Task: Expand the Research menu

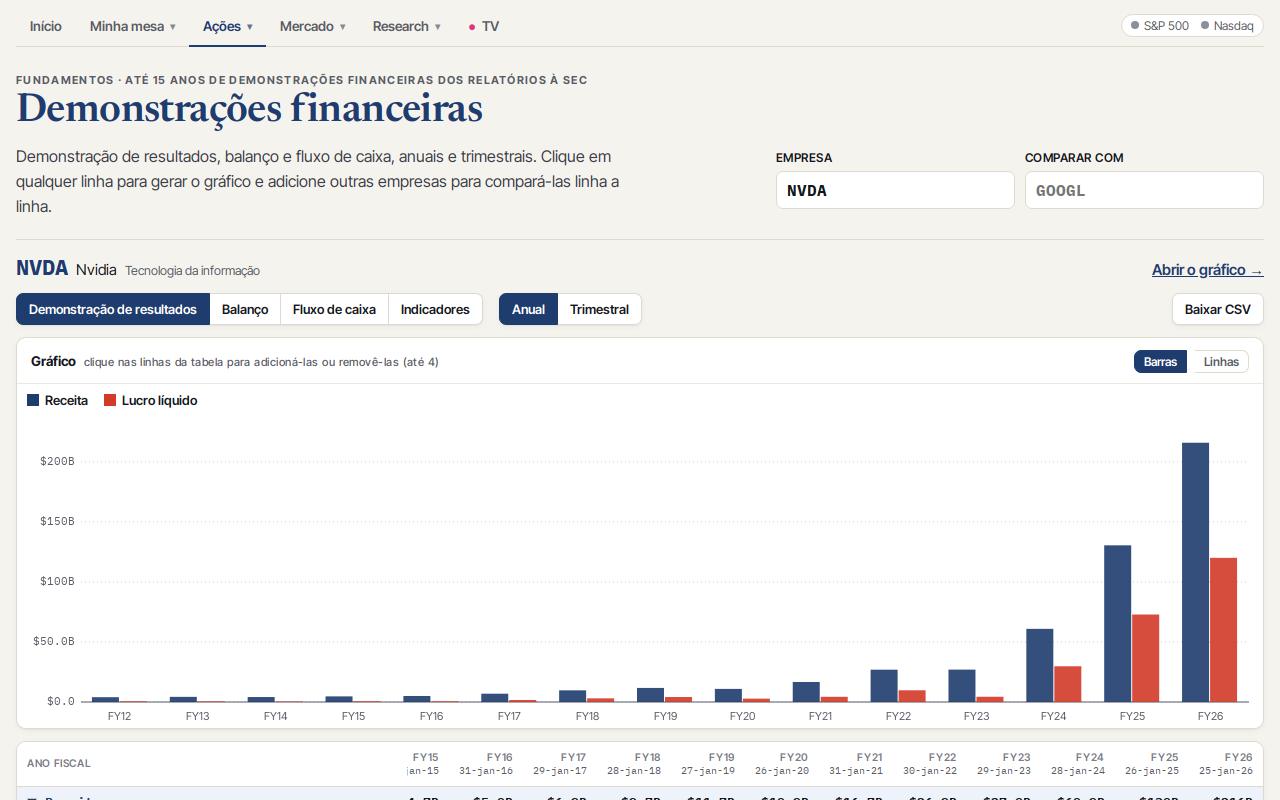Action: click(x=406, y=26)
